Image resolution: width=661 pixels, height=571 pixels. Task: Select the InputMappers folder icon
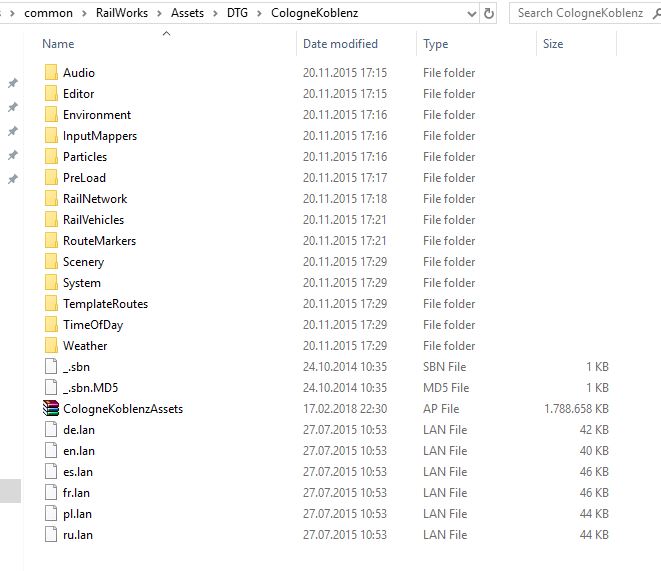(51, 136)
